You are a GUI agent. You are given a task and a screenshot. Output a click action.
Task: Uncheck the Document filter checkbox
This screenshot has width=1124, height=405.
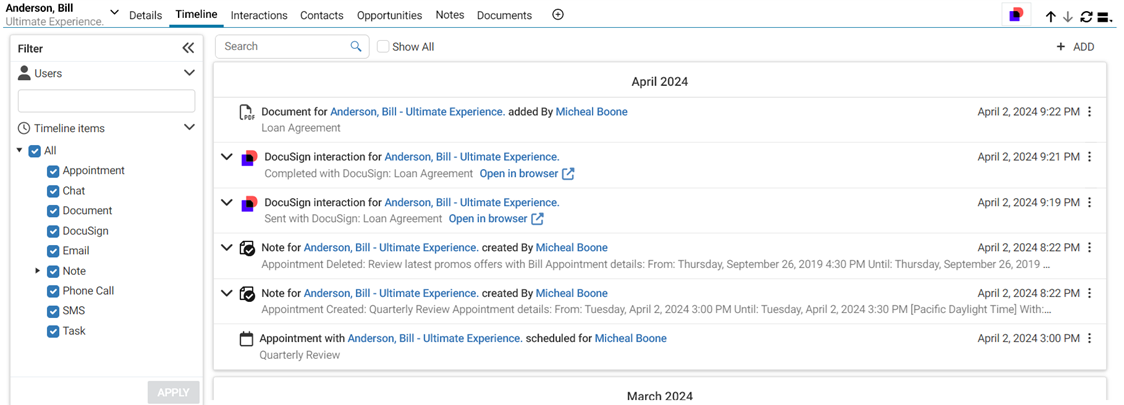(53, 211)
